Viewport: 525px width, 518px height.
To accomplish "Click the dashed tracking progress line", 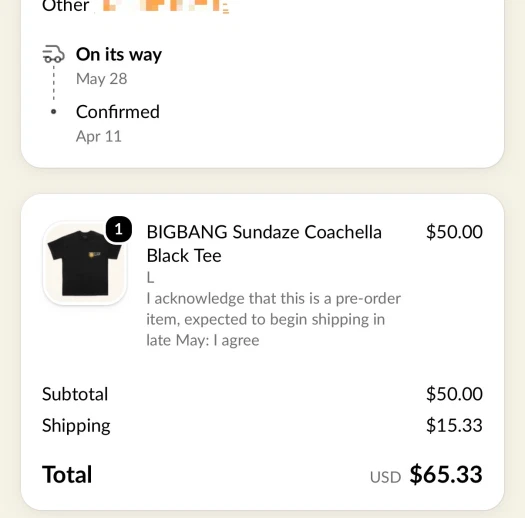I will click(x=54, y=83).
